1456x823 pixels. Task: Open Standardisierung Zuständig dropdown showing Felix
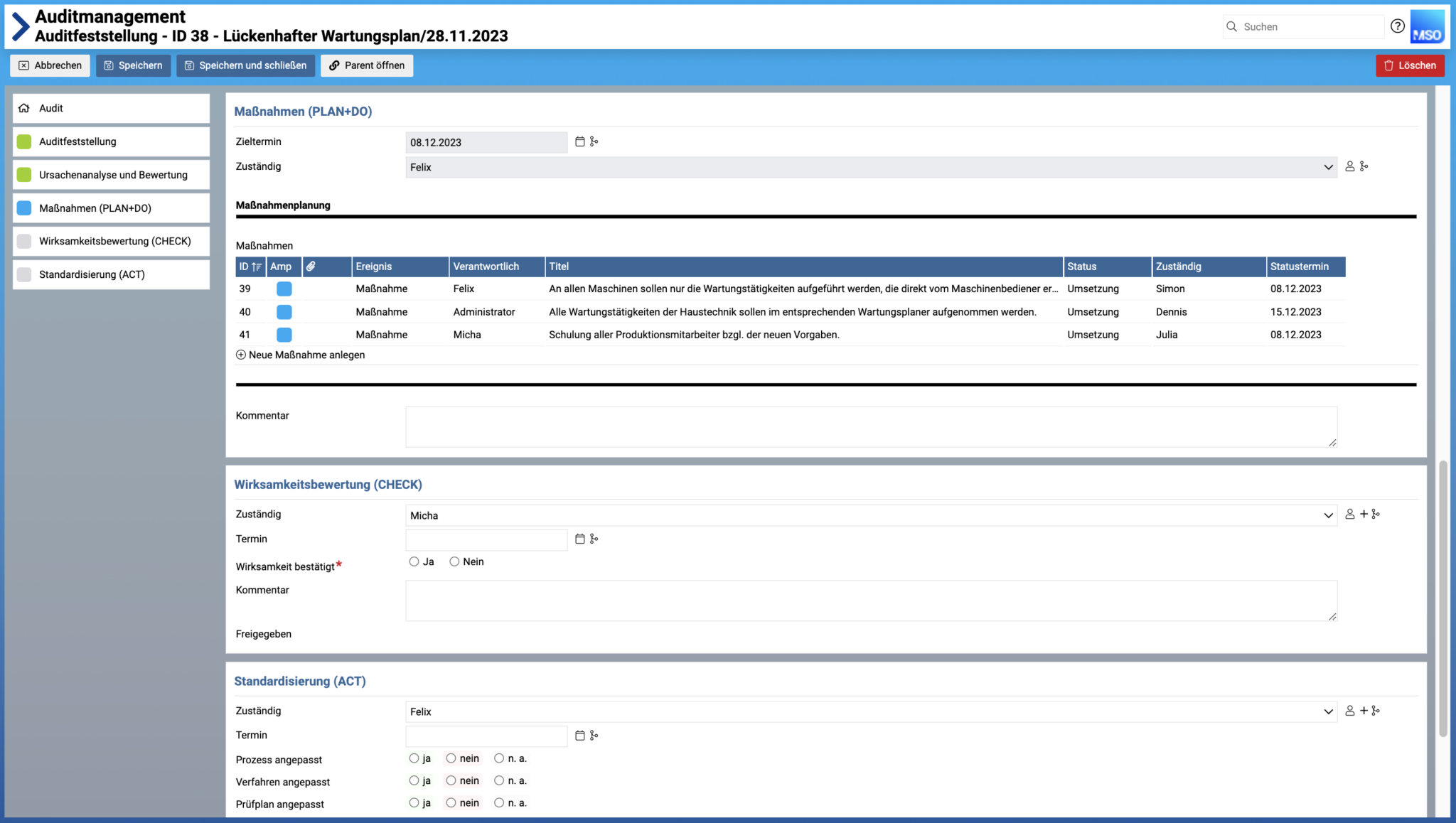coord(870,711)
